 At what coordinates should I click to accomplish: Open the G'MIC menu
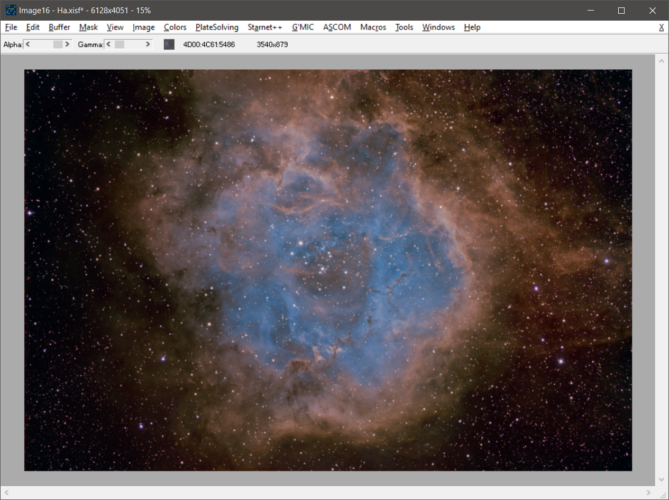point(303,27)
